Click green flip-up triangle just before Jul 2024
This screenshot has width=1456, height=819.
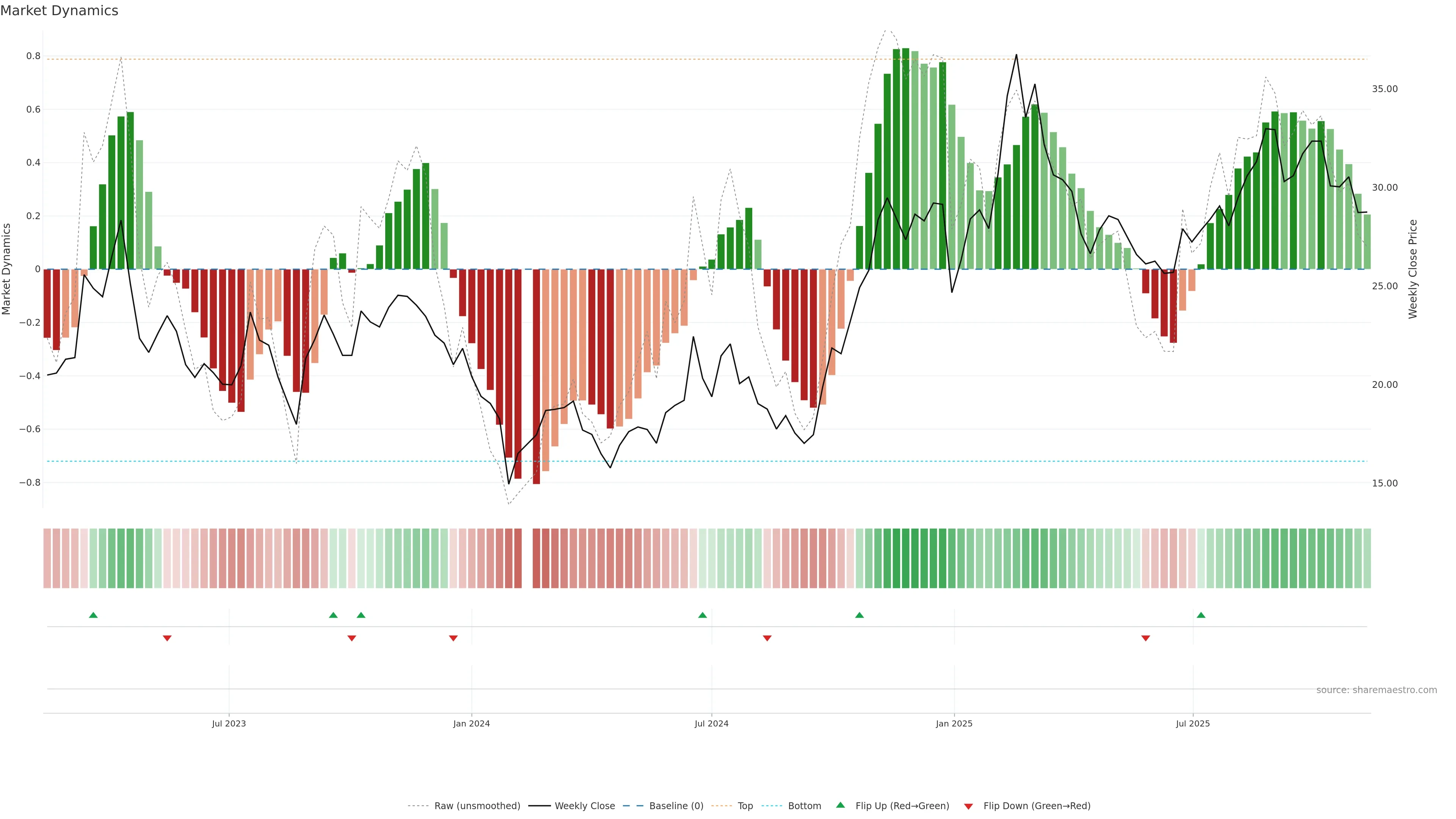[703, 615]
